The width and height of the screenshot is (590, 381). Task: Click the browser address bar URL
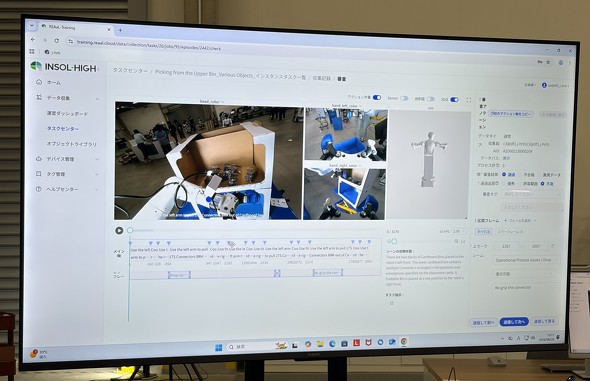tap(149, 45)
